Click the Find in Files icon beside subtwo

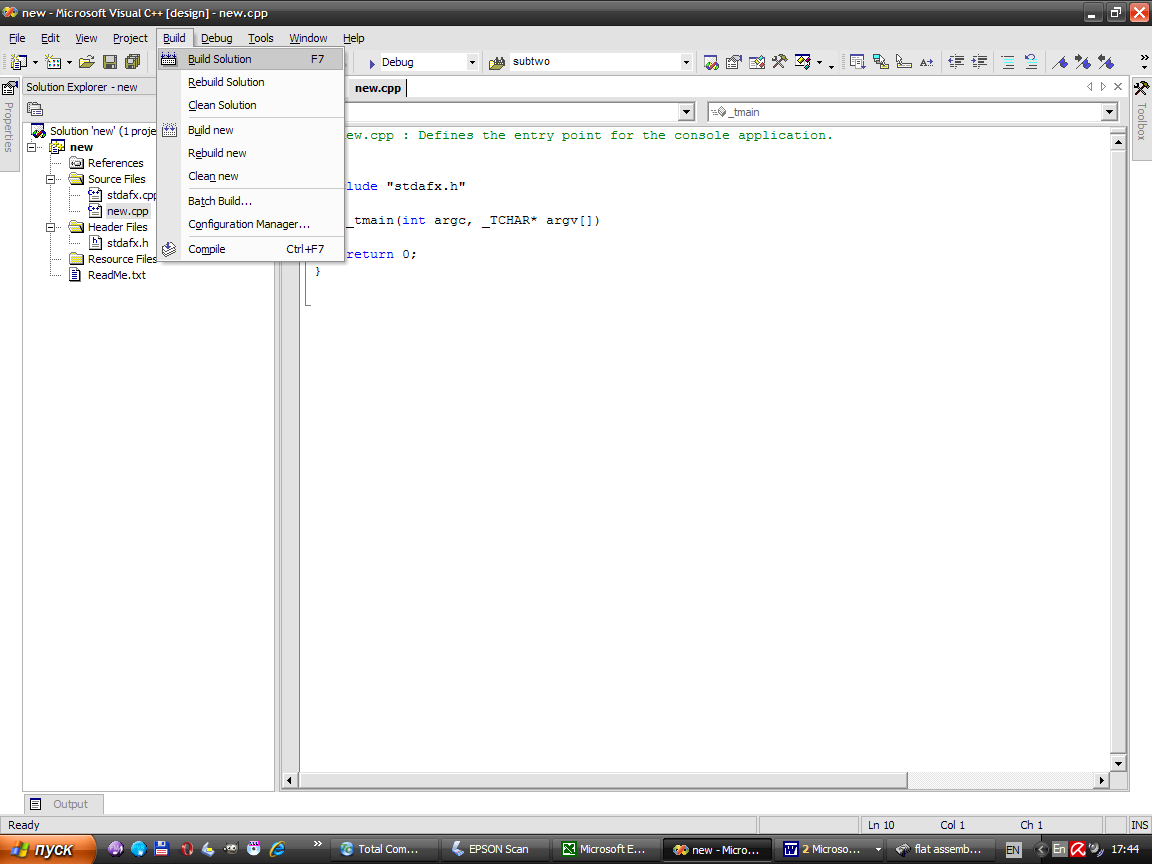click(497, 62)
